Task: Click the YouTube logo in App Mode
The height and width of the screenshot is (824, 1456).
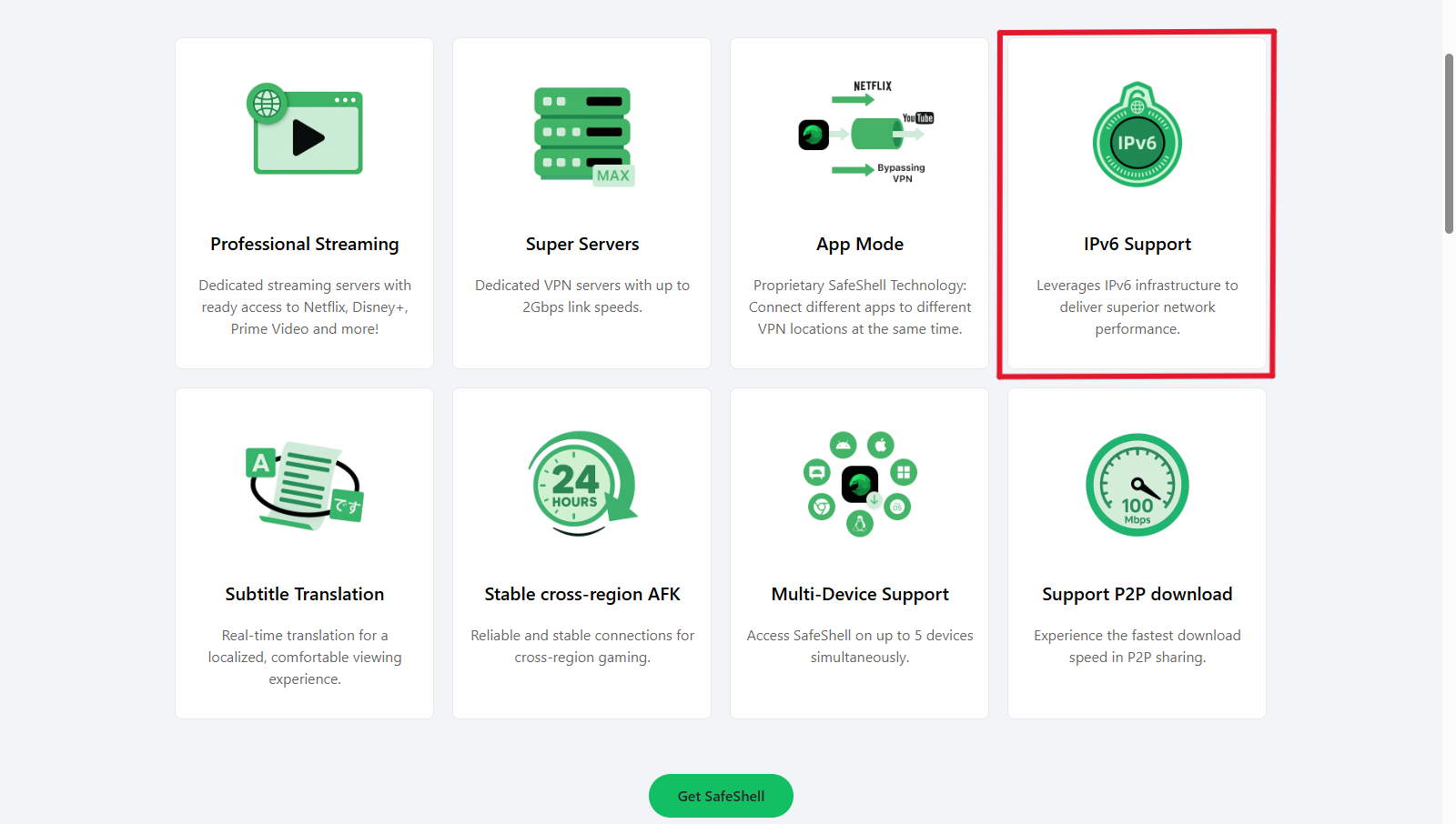Action: pyautogui.click(x=919, y=117)
